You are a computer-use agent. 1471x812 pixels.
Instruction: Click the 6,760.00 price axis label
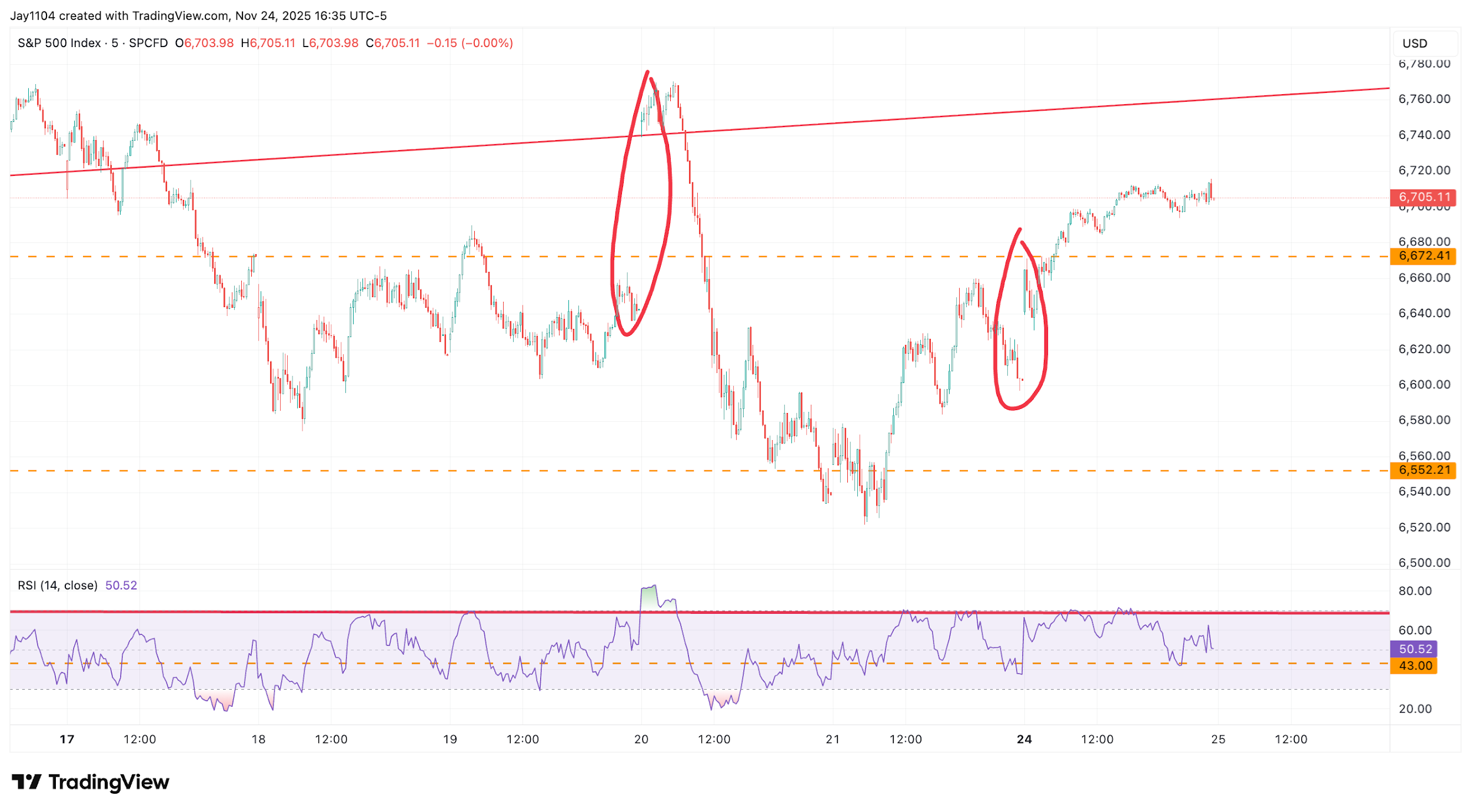click(x=1424, y=99)
